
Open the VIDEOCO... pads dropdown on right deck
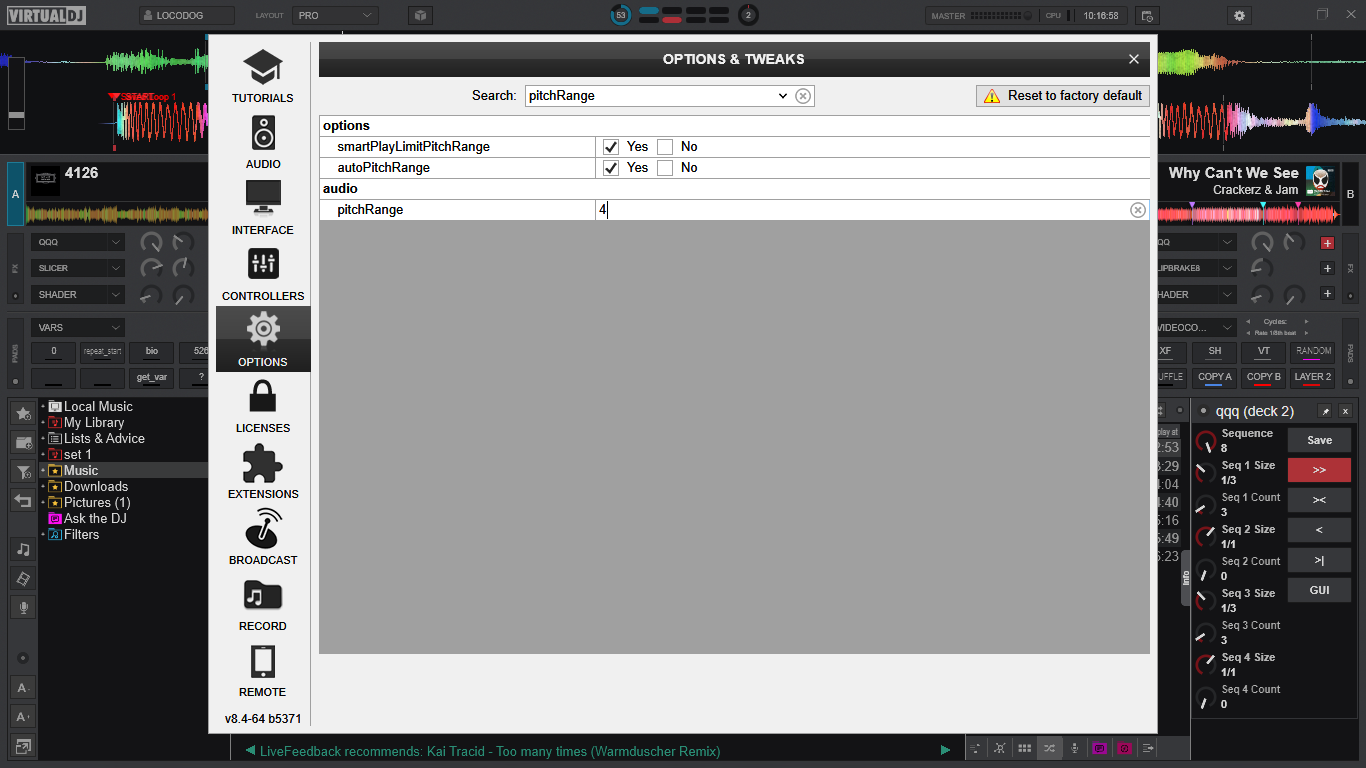pos(1196,328)
